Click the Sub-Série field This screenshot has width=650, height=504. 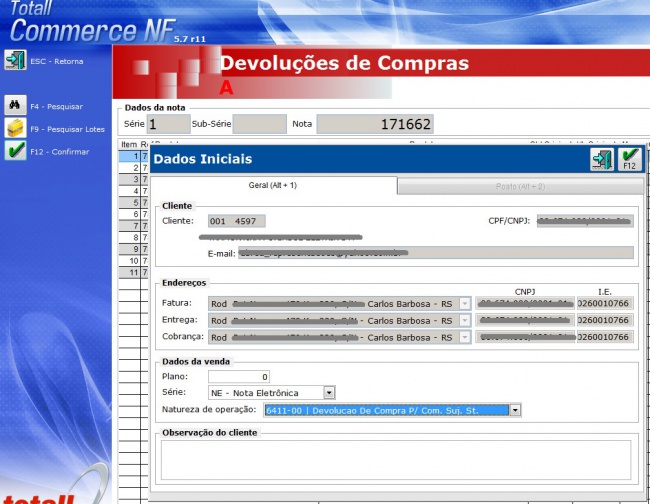pyautogui.click(x=258, y=125)
